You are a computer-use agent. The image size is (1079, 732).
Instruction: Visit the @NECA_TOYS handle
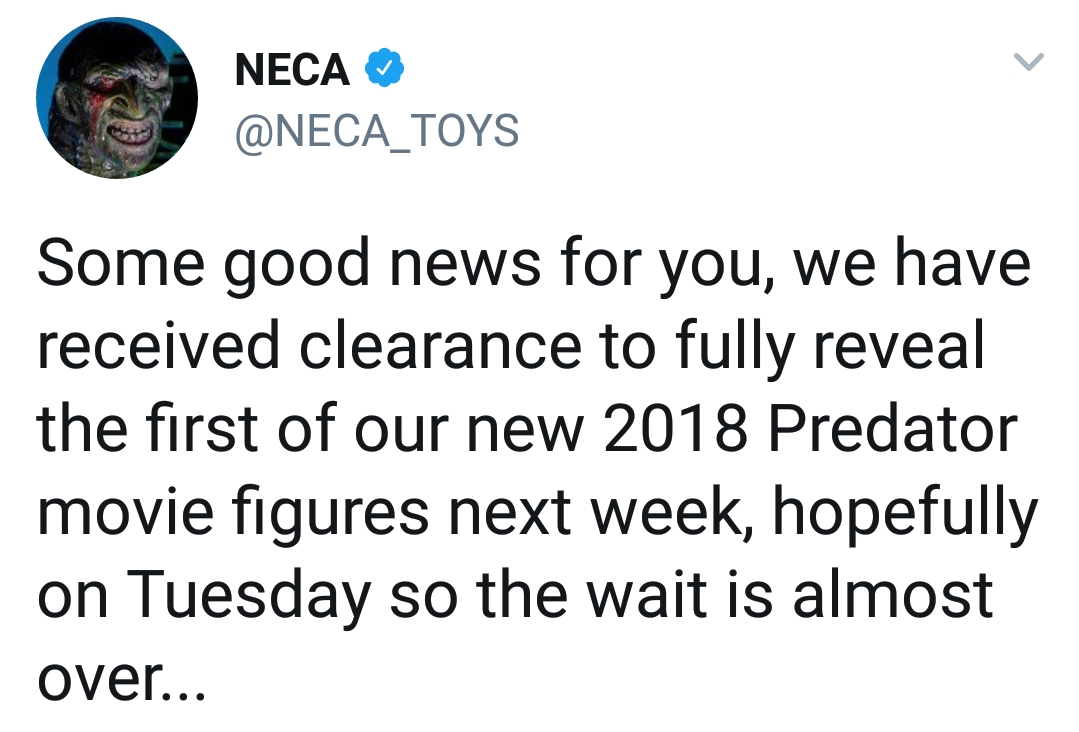(376, 131)
